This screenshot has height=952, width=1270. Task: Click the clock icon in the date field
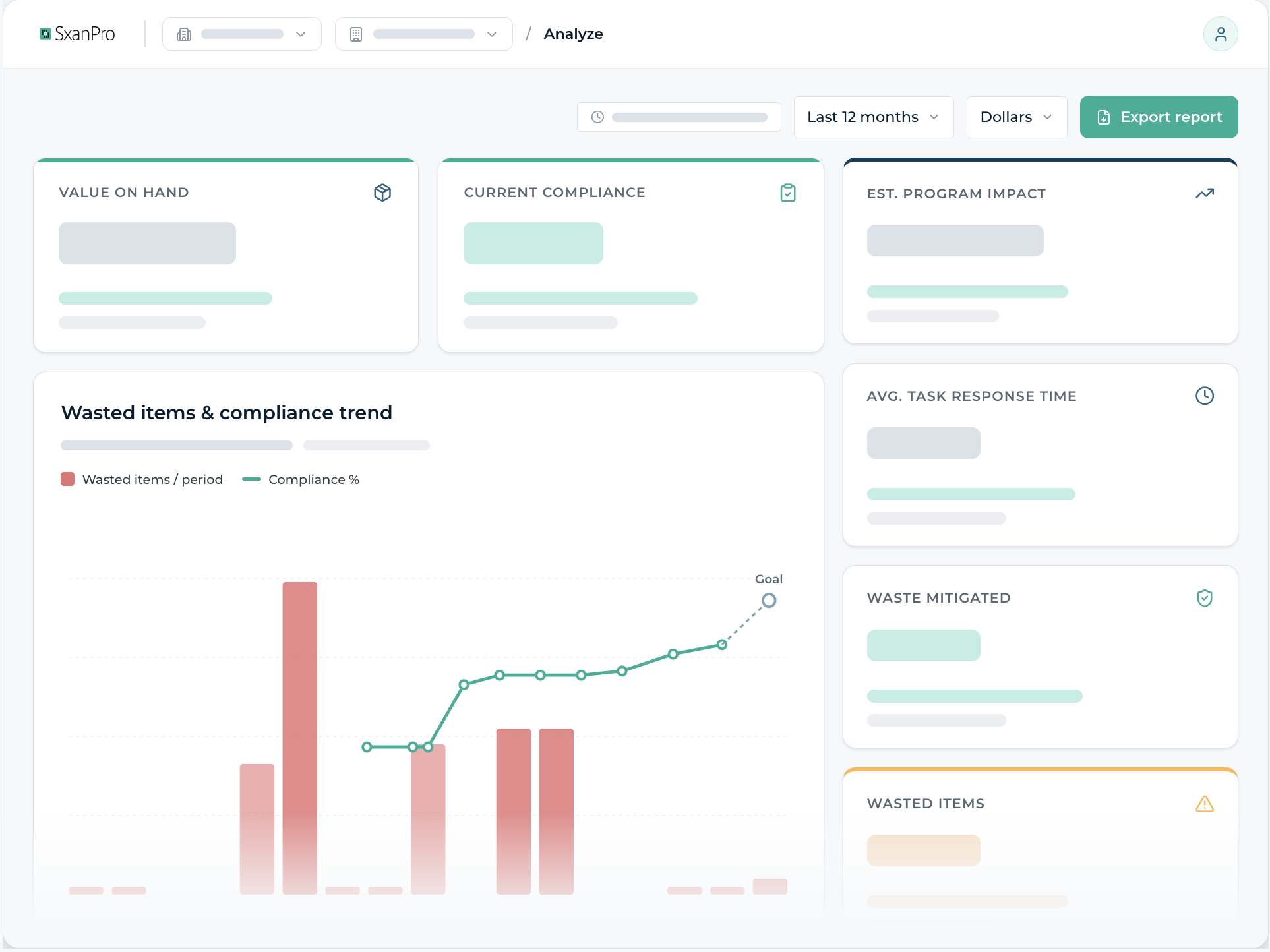coord(597,117)
